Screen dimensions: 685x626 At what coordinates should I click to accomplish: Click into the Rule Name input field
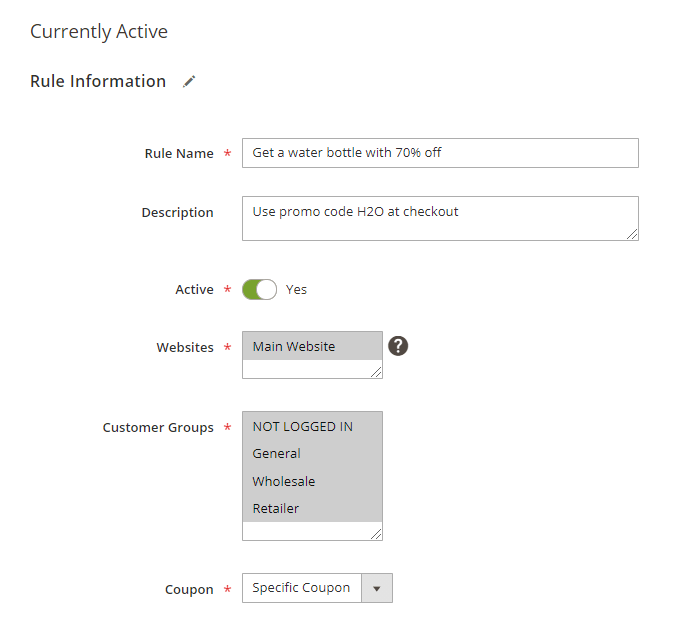click(x=440, y=153)
